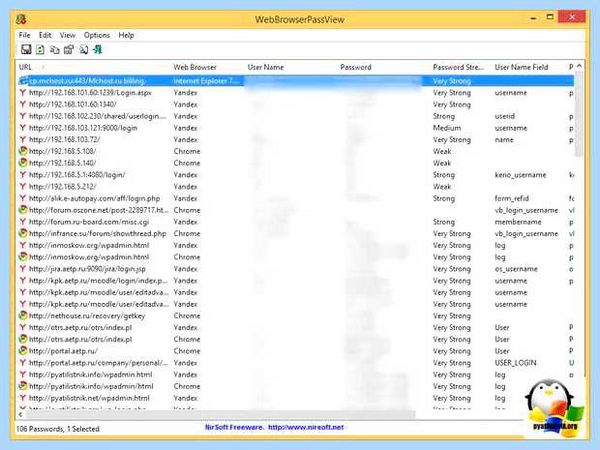The width and height of the screenshot is (600, 450).
Task: Click Chrome icon beside nethouse.ru/recovery/getkey
Action: (x=23, y=316)
